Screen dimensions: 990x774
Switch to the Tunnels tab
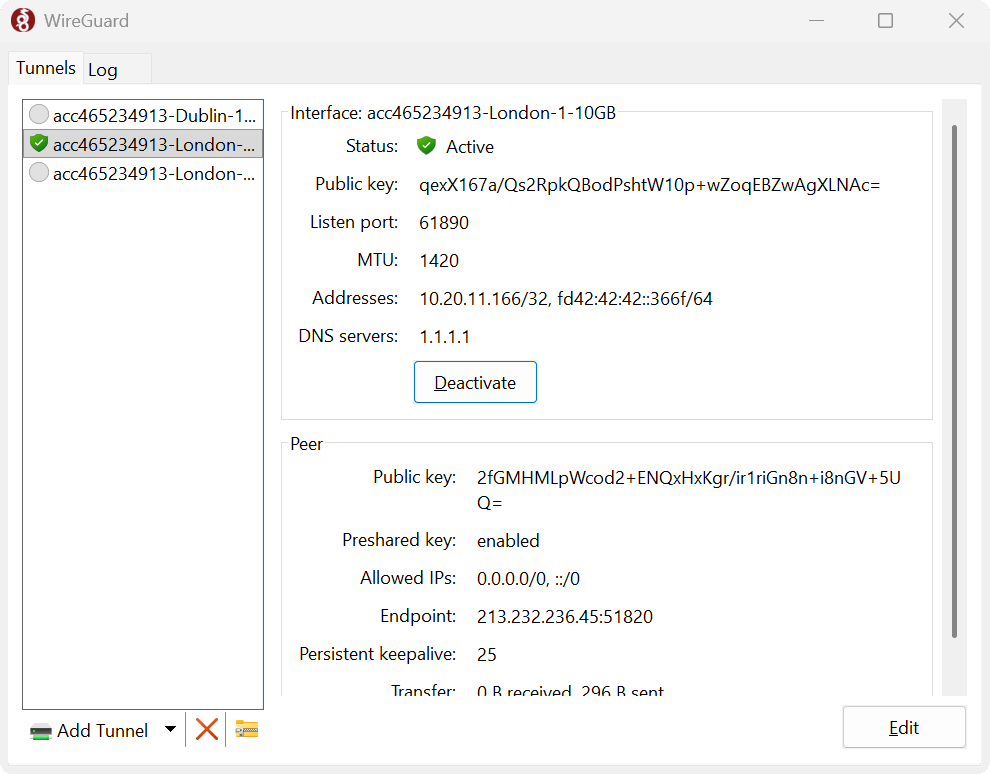click(x=45, y=68)
